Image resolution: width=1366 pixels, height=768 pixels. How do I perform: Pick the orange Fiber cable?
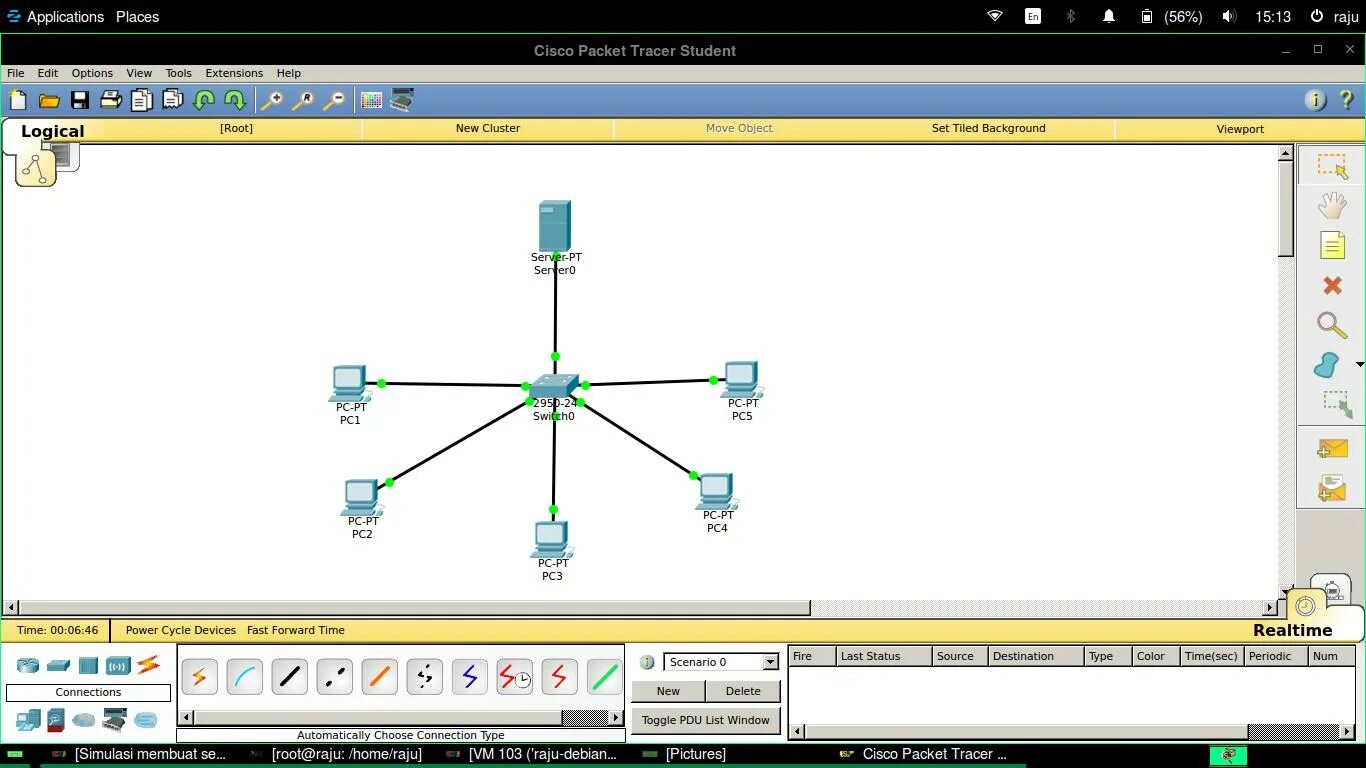[379, 677]
